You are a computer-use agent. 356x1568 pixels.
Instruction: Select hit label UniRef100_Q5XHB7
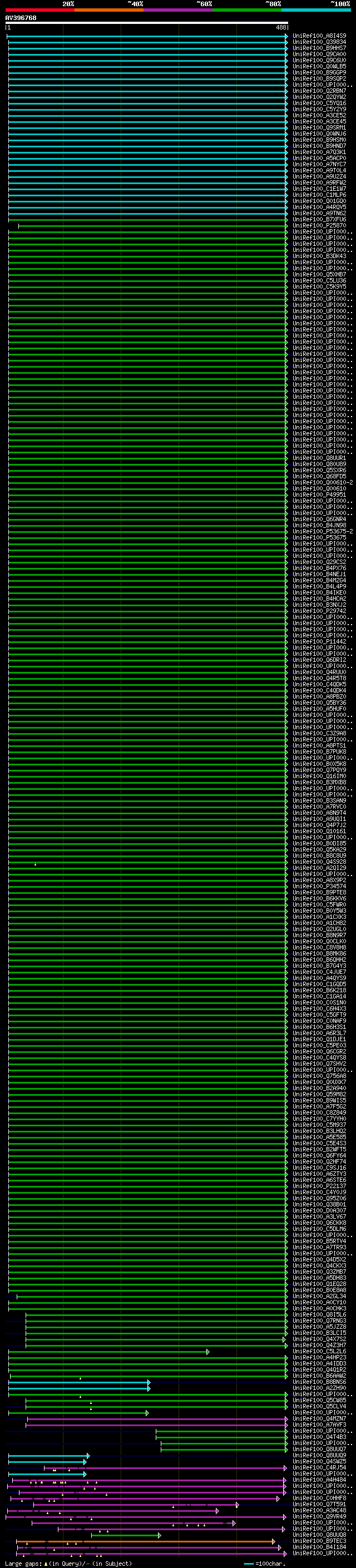click(x=319, y=275)
